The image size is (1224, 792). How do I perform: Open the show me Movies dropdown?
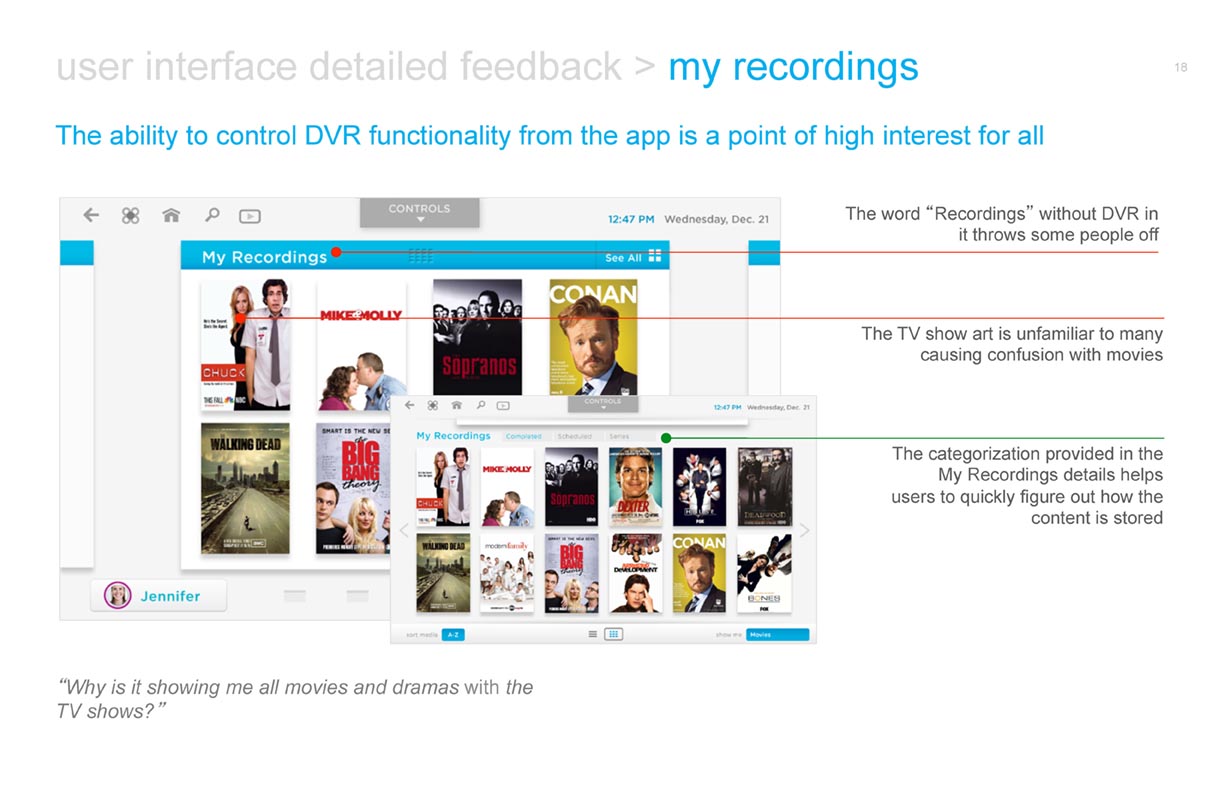[777, 634]
